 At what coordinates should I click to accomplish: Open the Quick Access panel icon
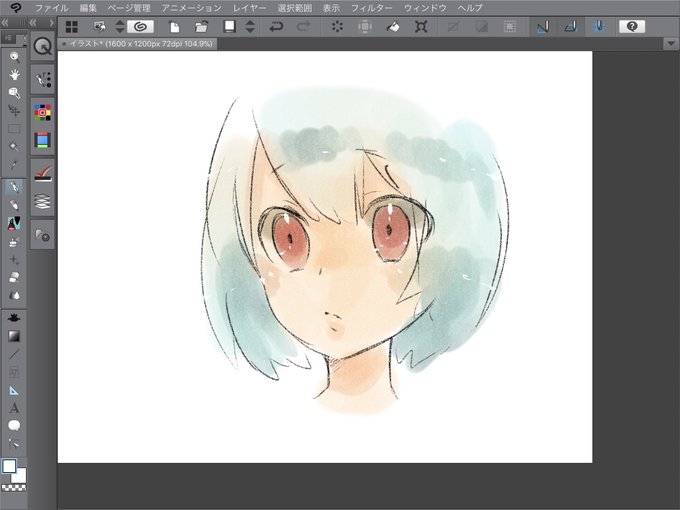pos(42,46)
